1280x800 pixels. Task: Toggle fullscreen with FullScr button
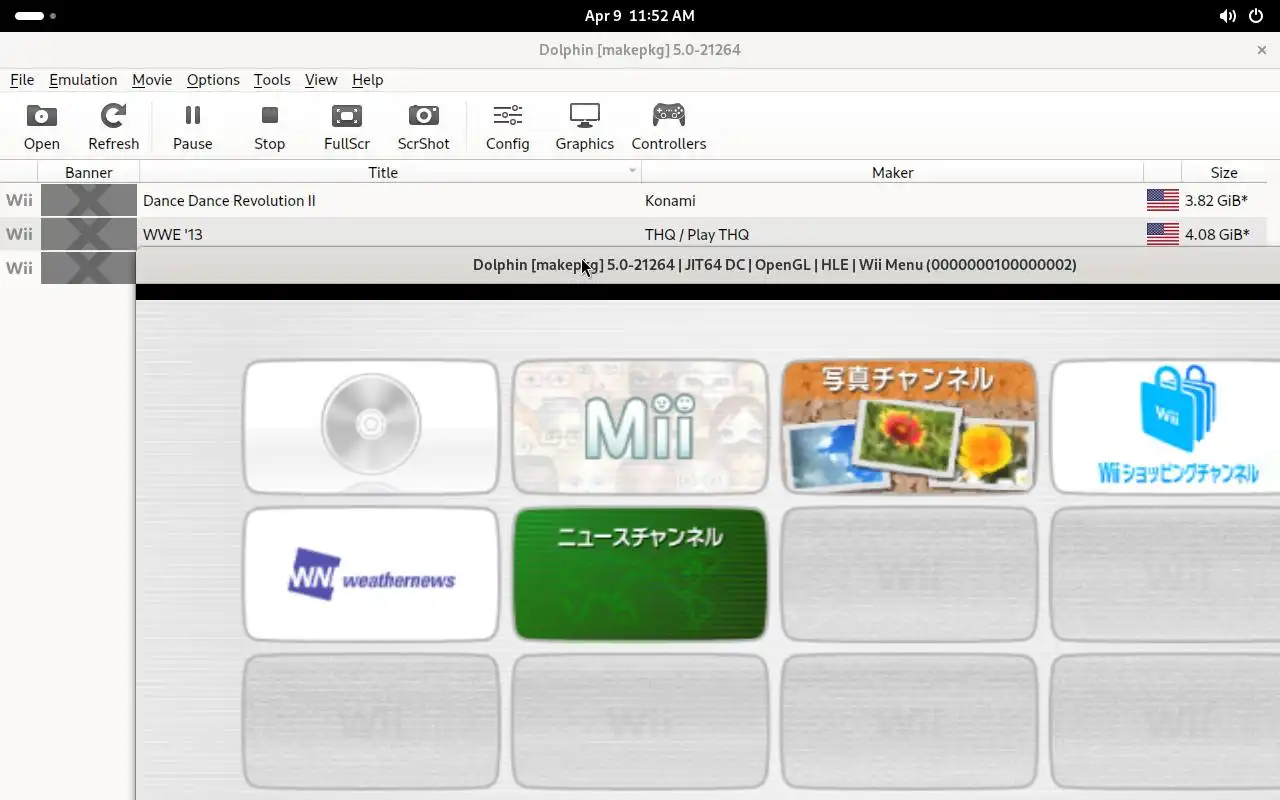(x=347, y=127)
